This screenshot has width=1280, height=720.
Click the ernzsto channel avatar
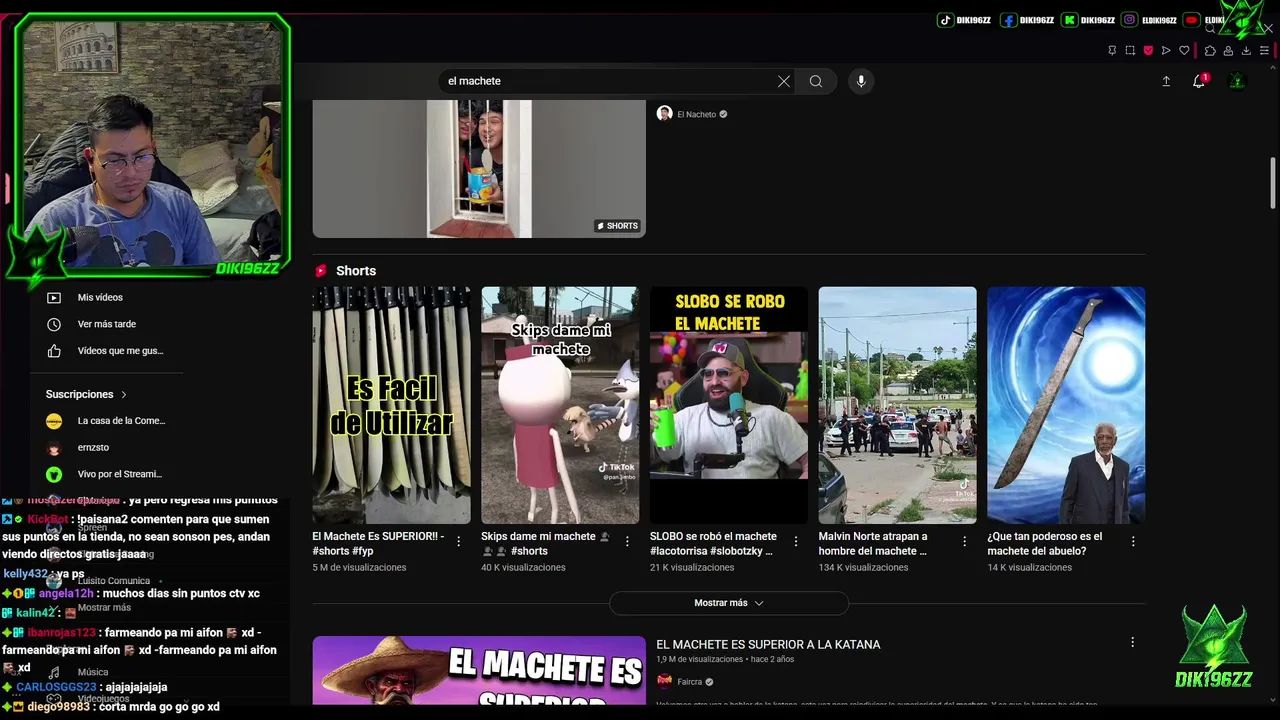pos(54,448)
